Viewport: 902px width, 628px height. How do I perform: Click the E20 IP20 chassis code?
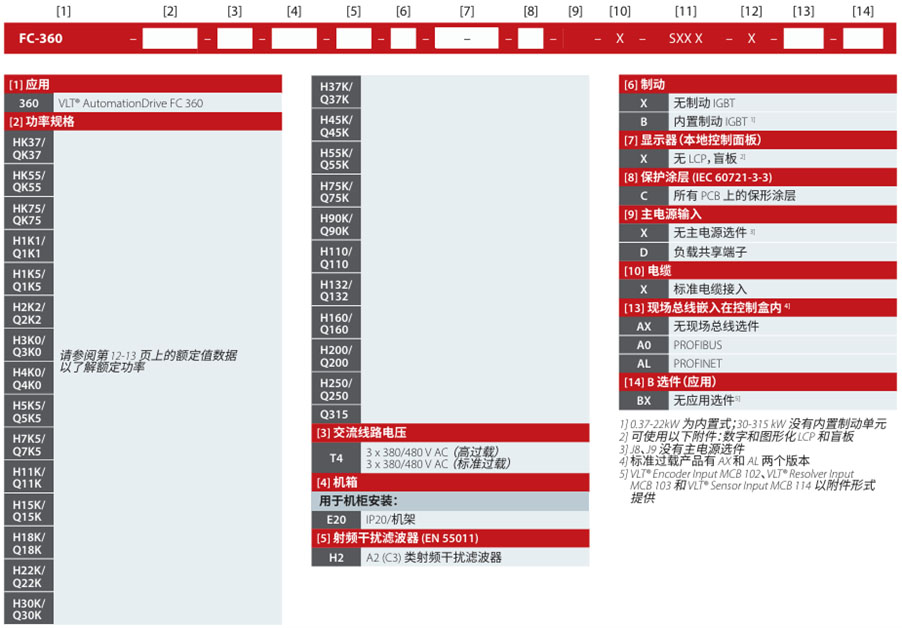tap(336, 519)
